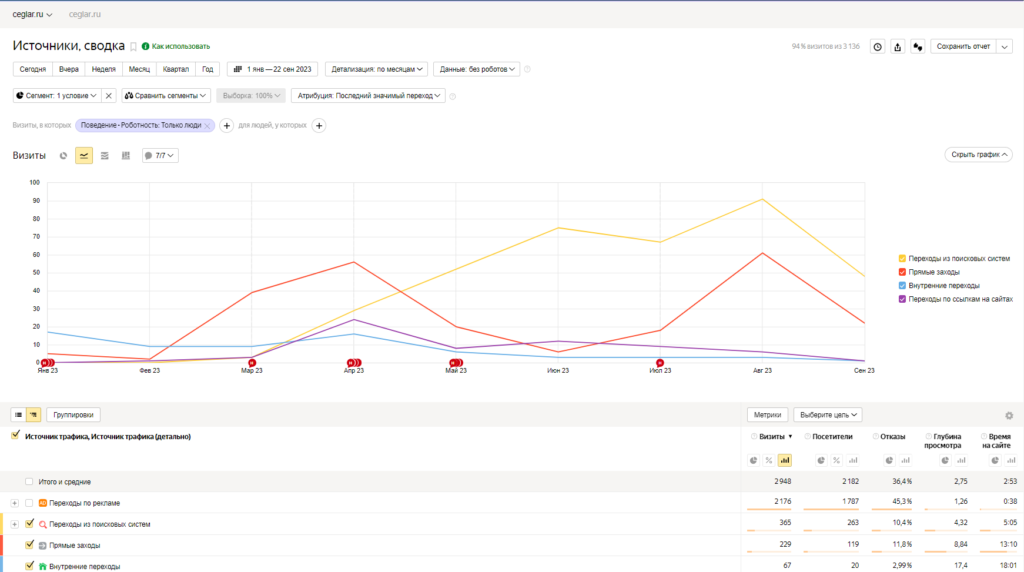Image resolution: width=1024 pixels, height=572 pixels.
Task: Click Скрыть график button
Action: click(978, 155)
